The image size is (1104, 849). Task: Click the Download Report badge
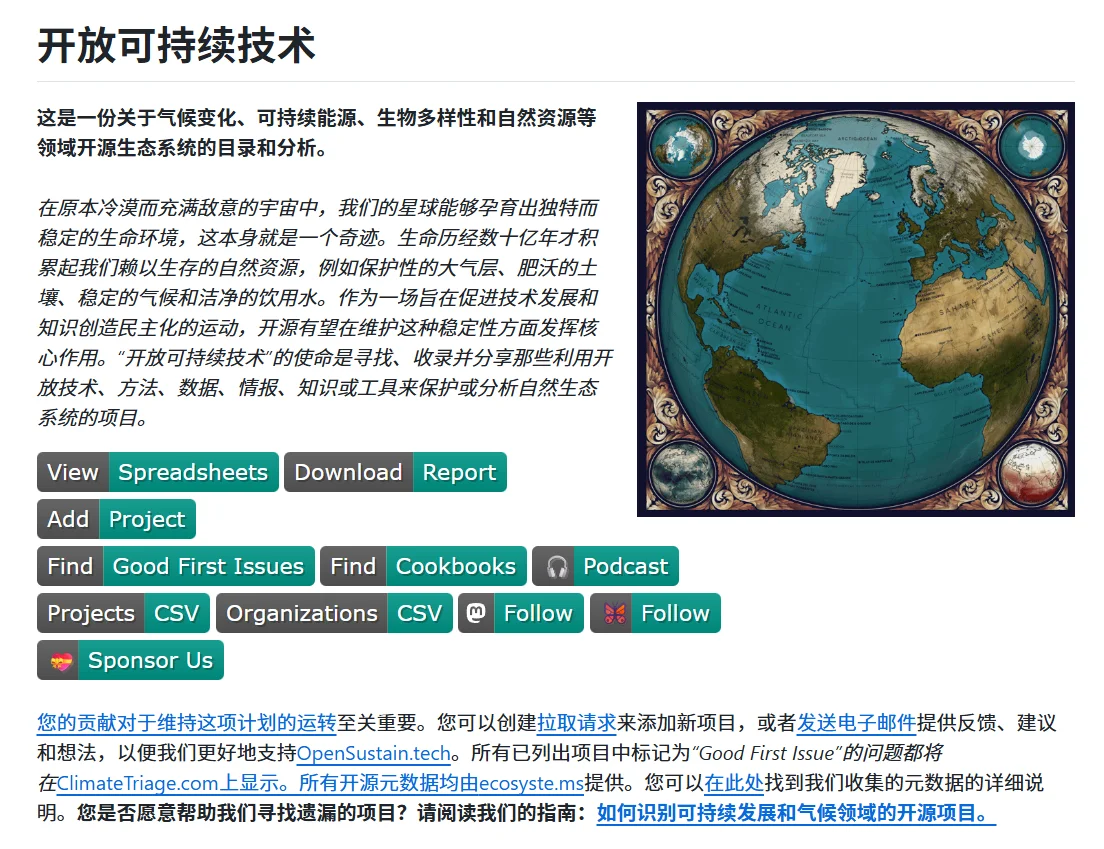[x=394, y=472]
